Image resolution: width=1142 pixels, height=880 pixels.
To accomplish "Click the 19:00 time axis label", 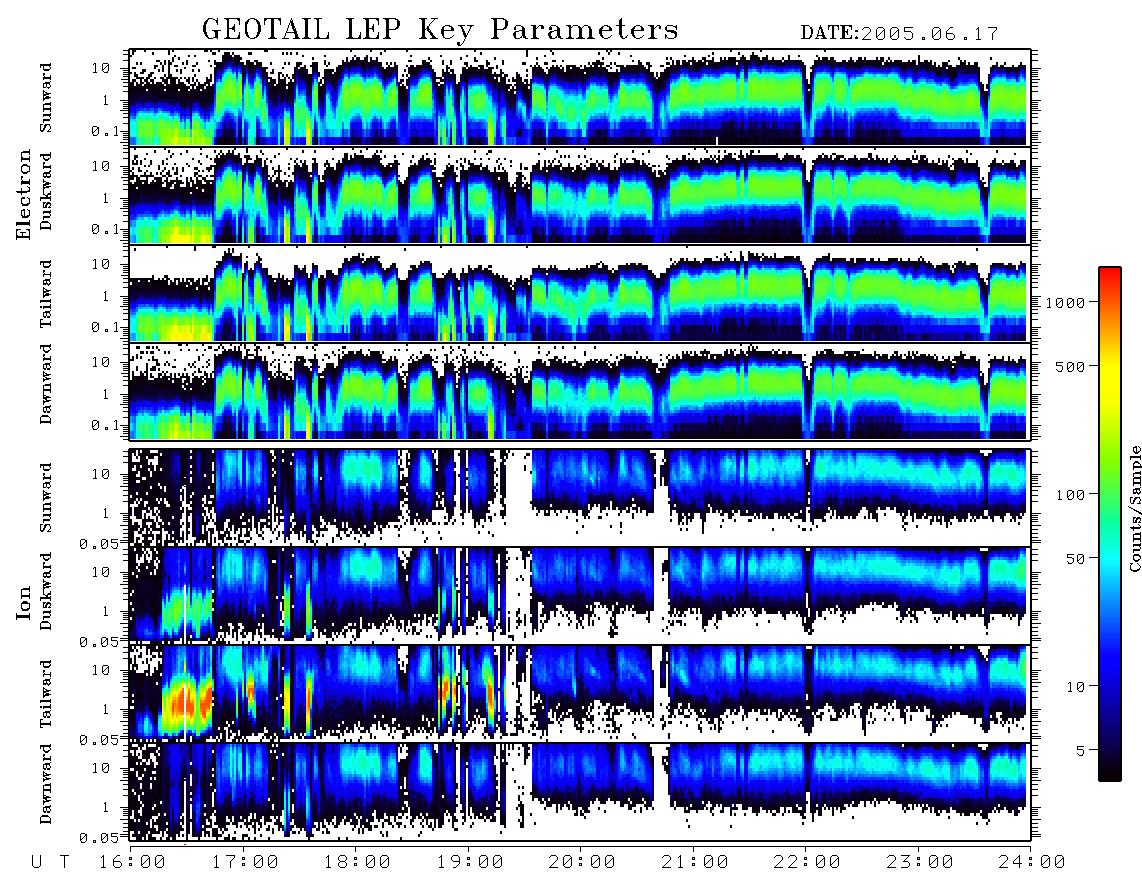I will (470, 862).
